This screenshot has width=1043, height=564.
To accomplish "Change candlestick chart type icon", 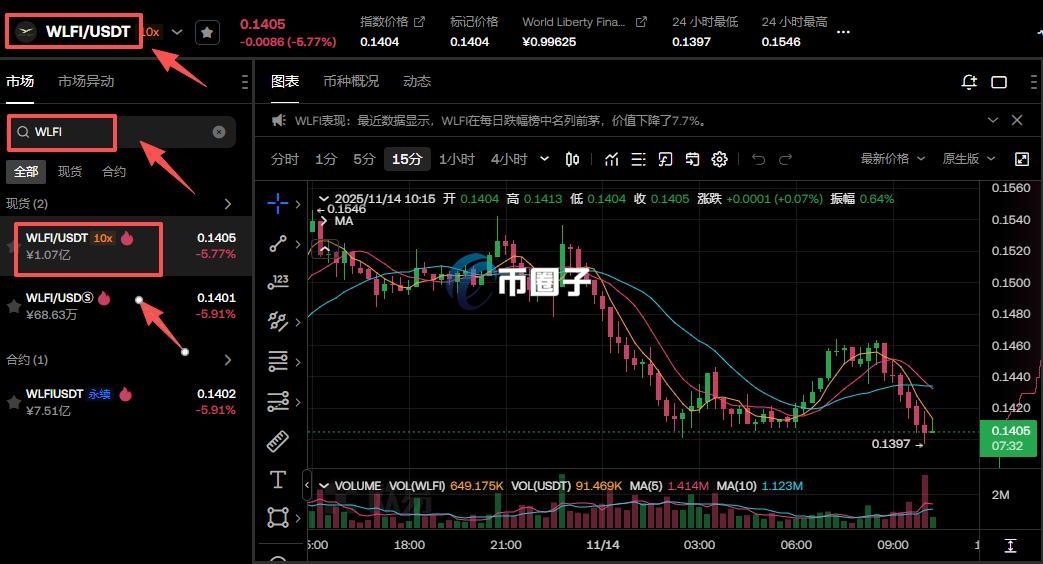I will [572, 160].
